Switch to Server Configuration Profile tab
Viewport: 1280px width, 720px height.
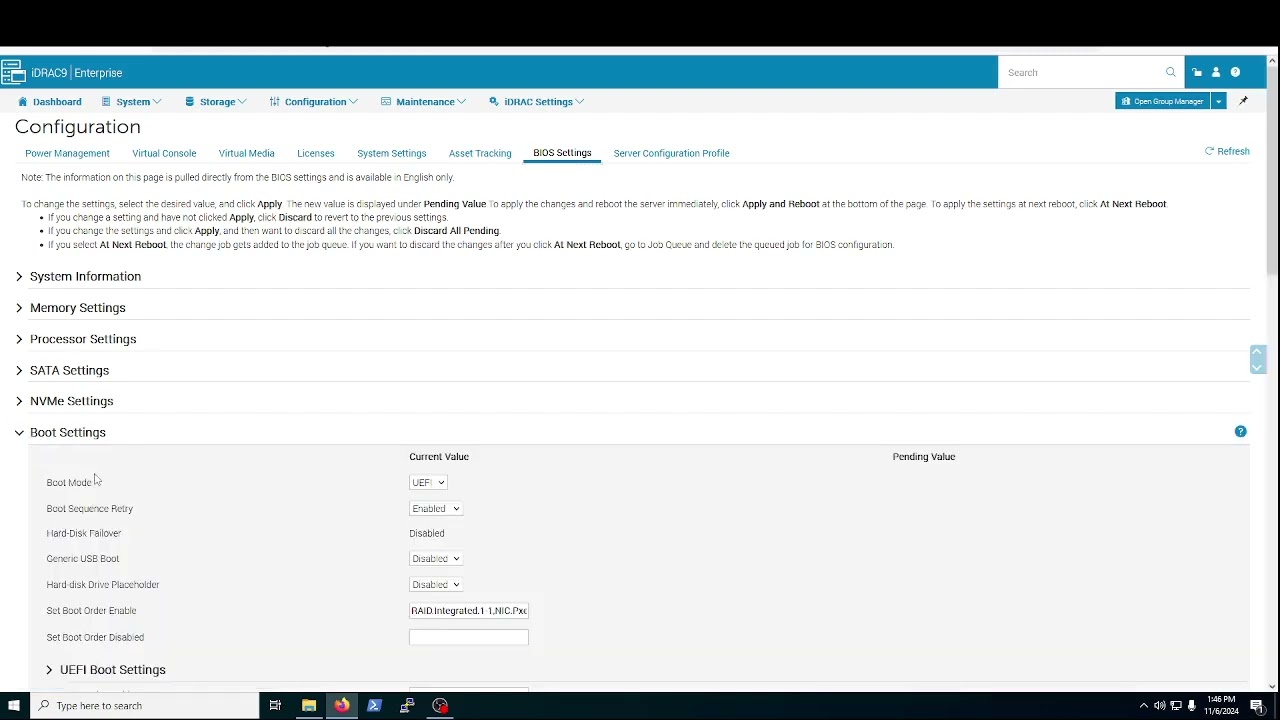tap(671, 153)
